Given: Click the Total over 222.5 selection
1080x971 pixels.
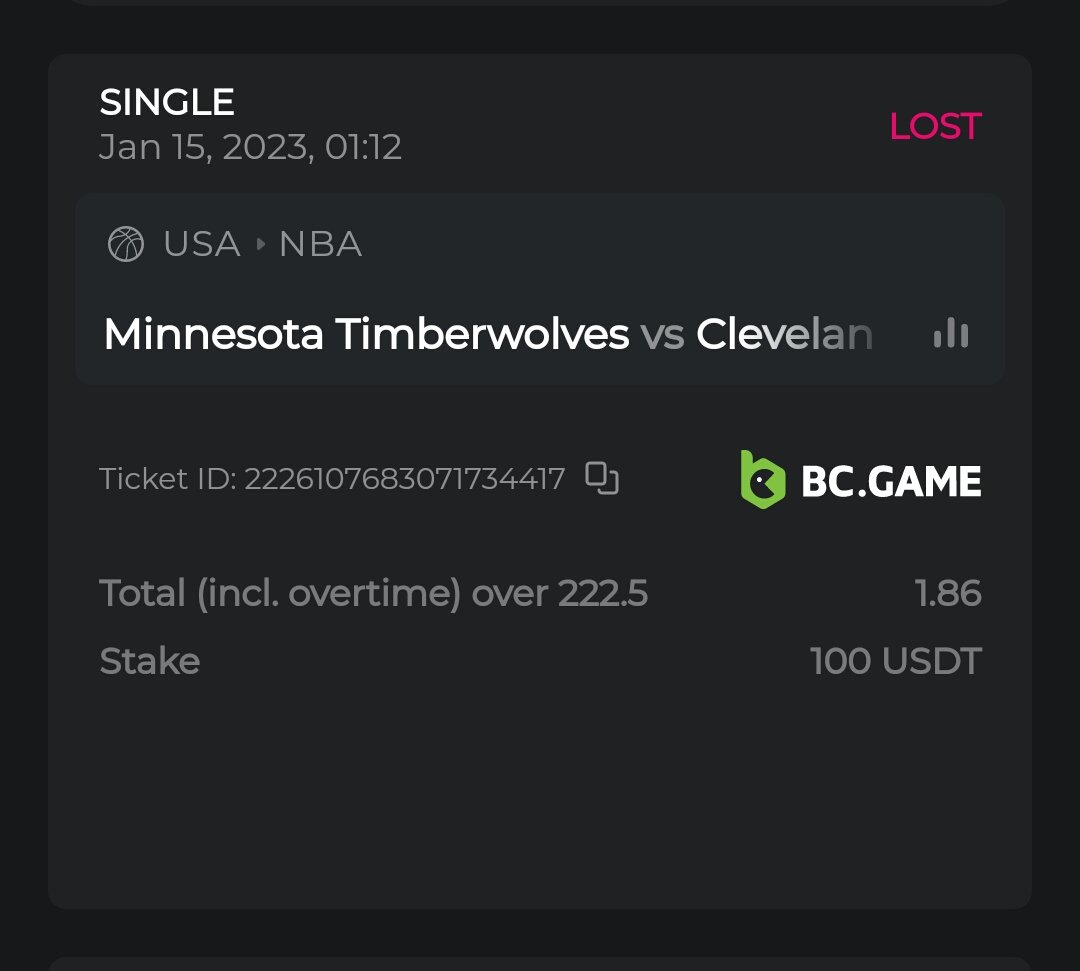Looking at the screenshot, I should coord(374,594).
